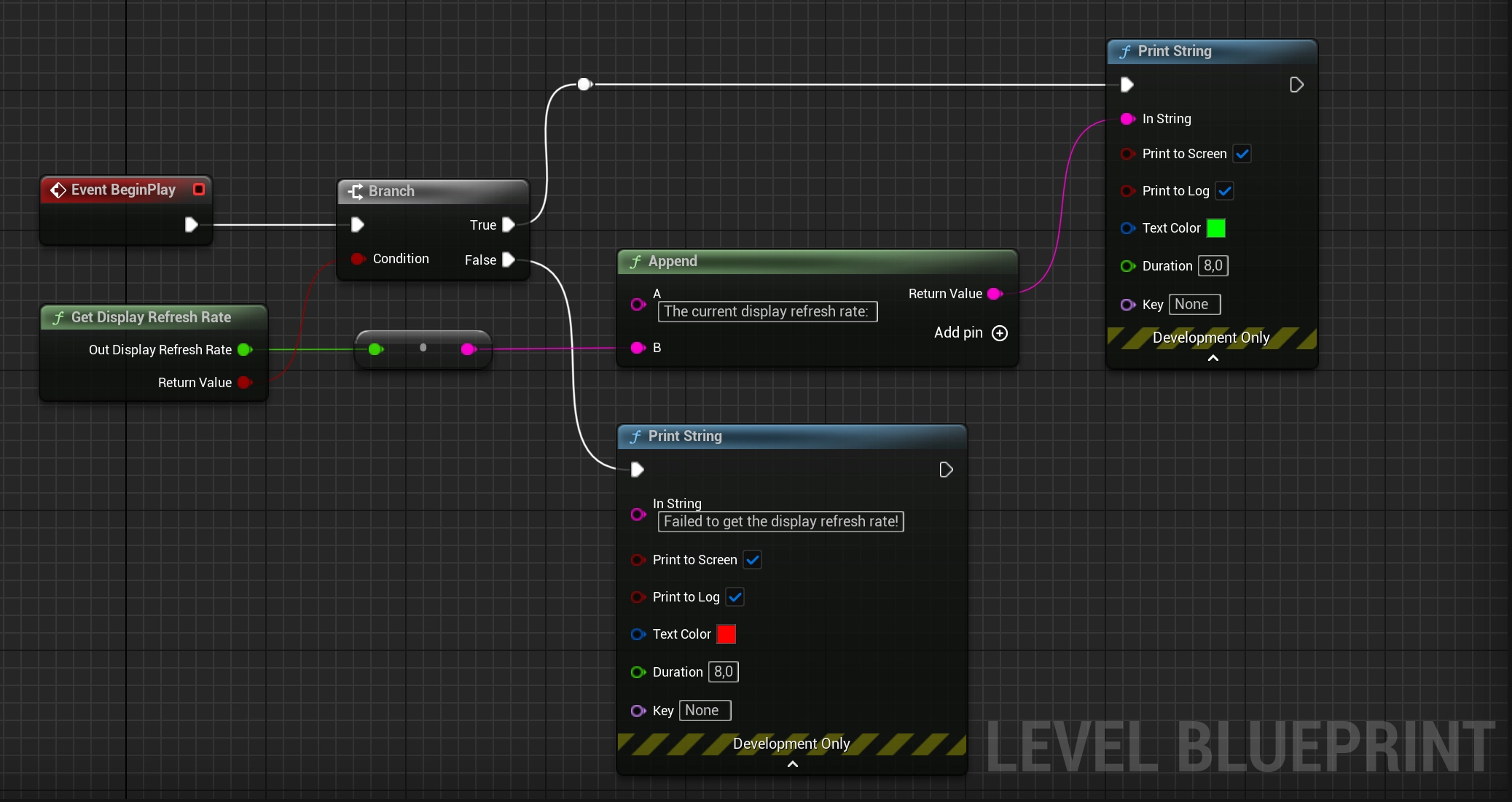The image size is (1512, 802).
Task: Click the Branch Condition input pin
Action: click(357, 259)
